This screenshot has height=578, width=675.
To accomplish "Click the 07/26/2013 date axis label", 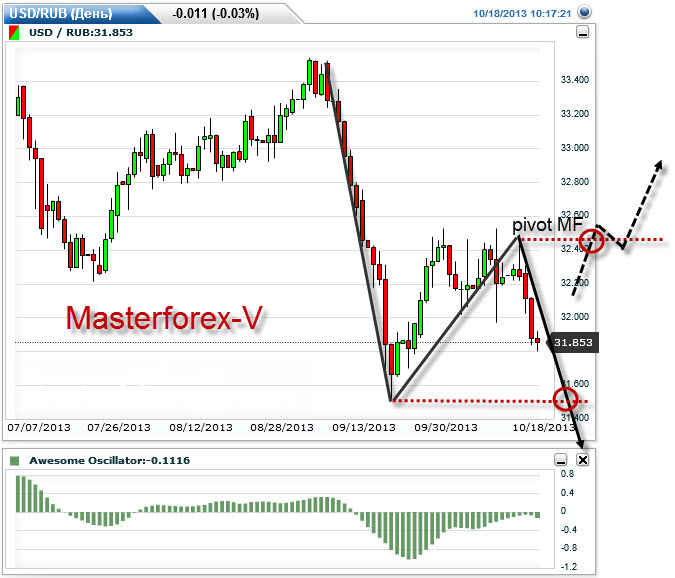I will [x=119, y=427].
